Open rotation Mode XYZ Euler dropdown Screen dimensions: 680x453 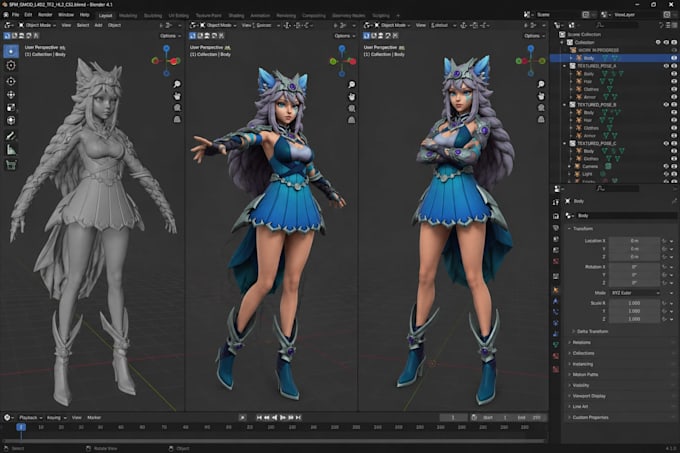pyautogui.click(x=635, y=293)
